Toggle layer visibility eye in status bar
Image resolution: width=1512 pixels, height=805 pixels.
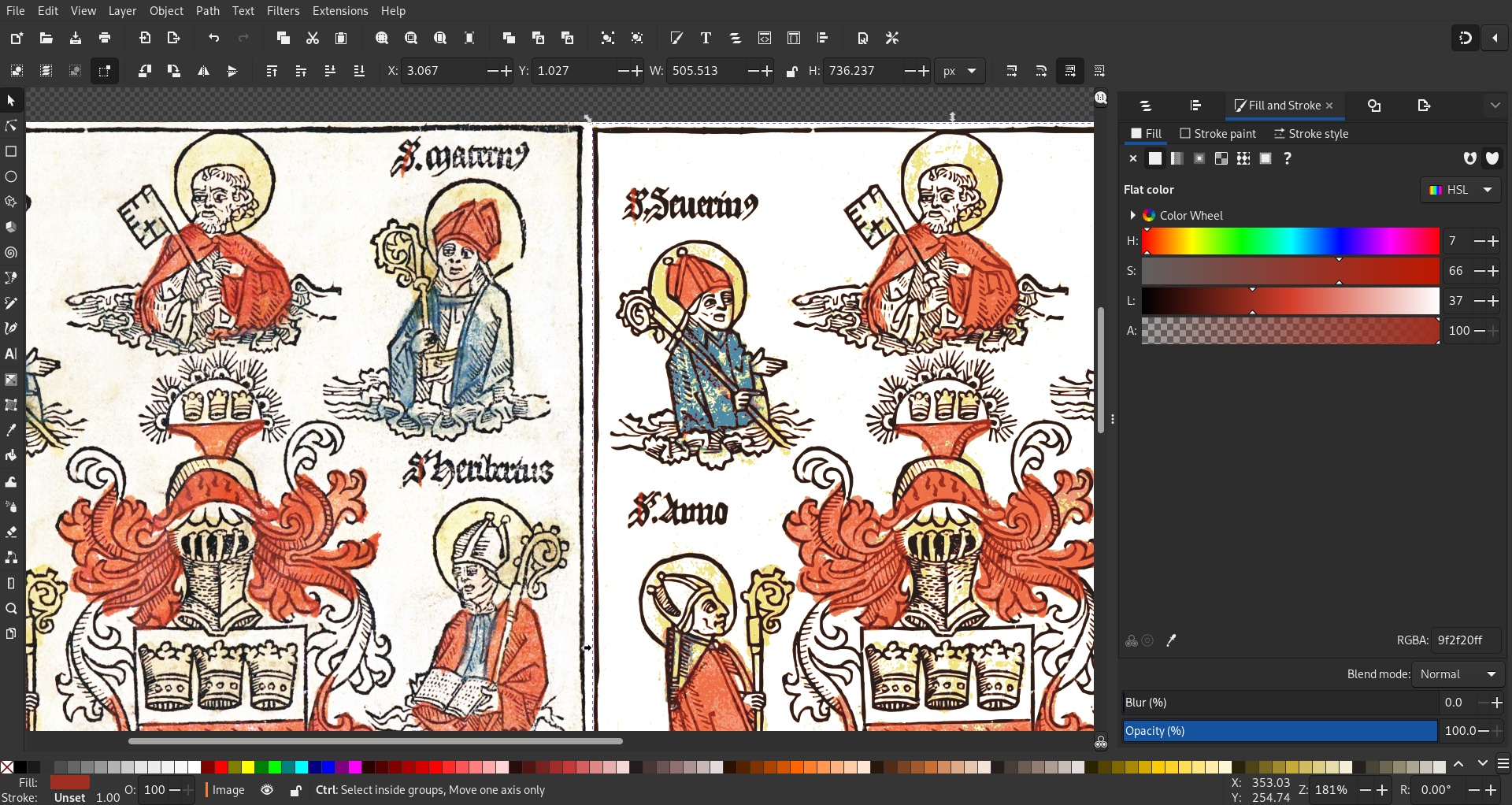click(x=267, y=790)
